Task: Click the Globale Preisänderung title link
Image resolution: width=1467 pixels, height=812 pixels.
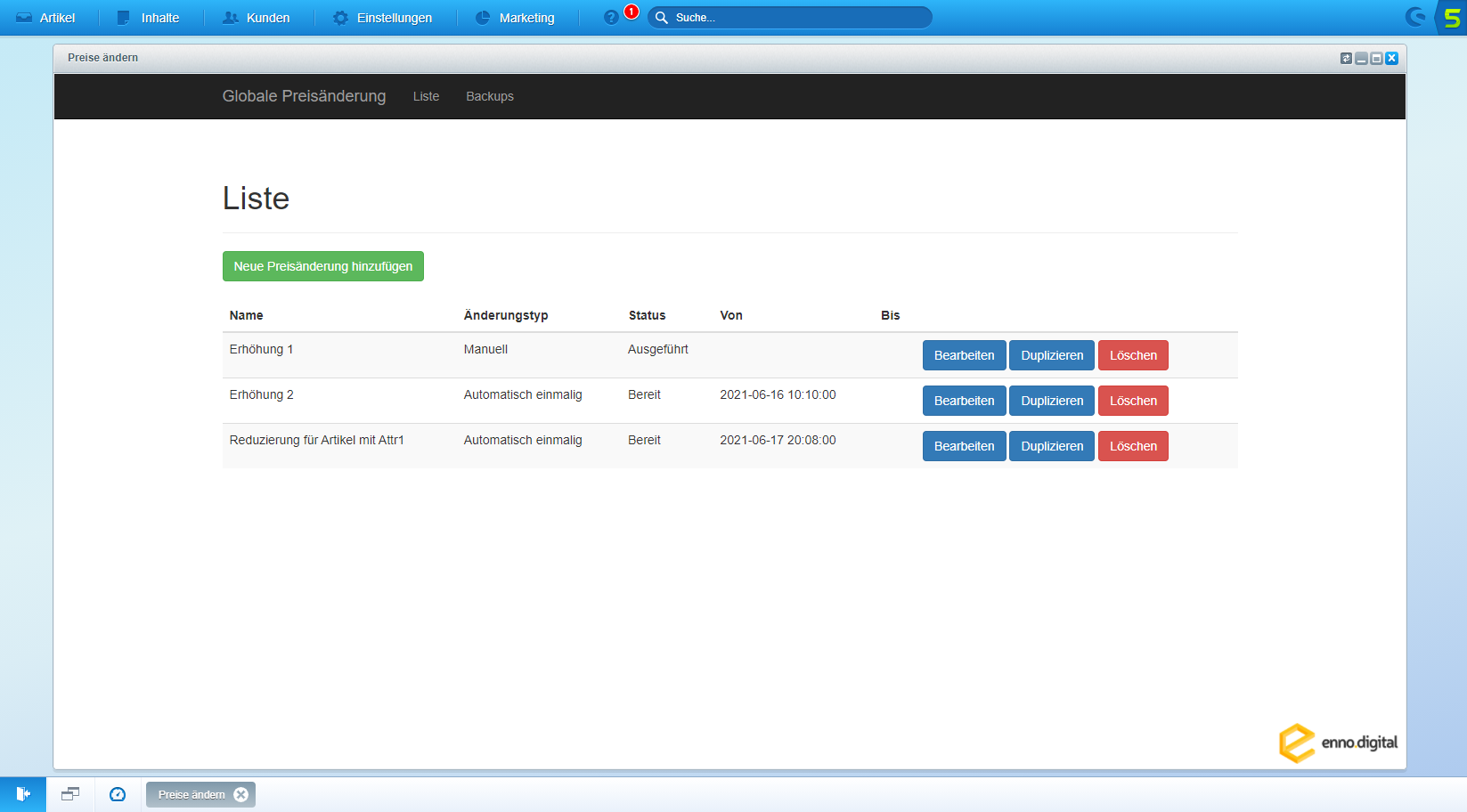Action: (x=304, y=96)
